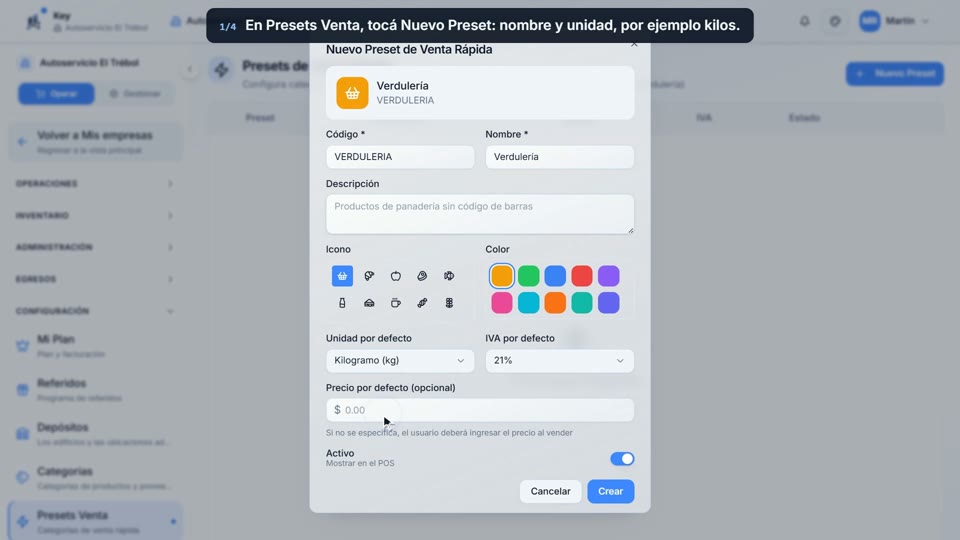Expand the INVENTARIO sidebar section
The height and width of the screenshot is (540, 960).
point(95,216)
